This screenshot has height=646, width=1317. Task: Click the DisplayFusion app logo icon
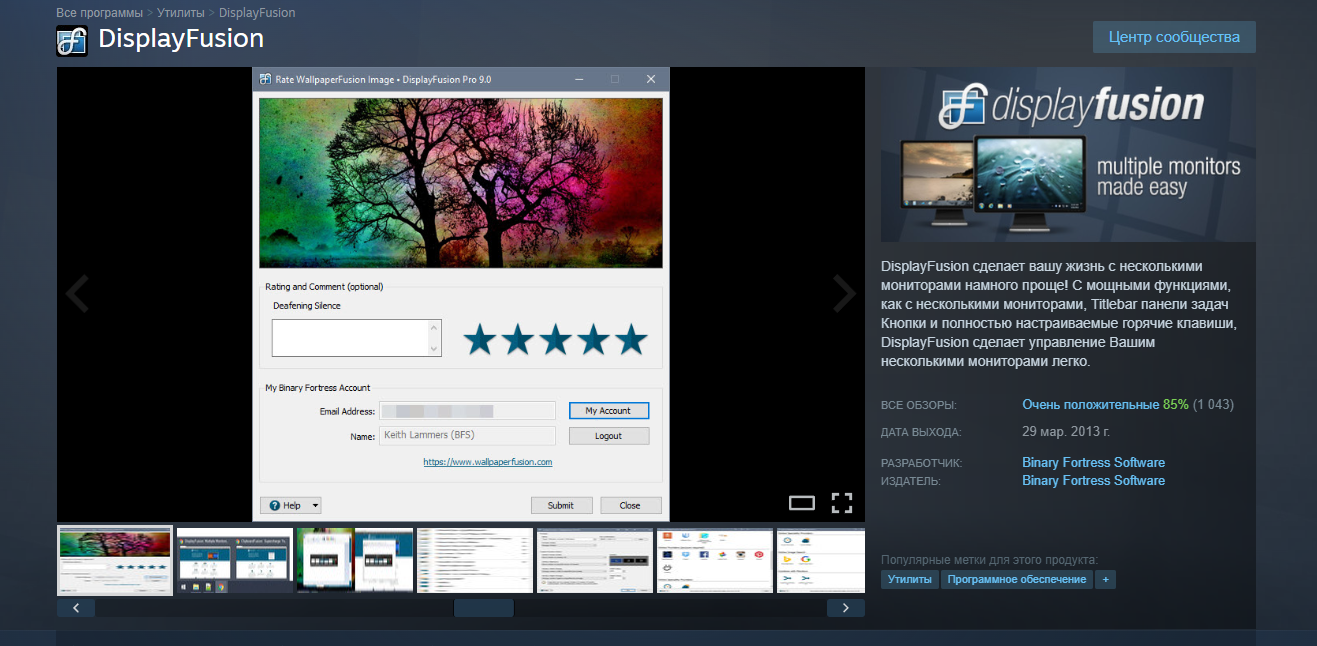click(73, 40)
